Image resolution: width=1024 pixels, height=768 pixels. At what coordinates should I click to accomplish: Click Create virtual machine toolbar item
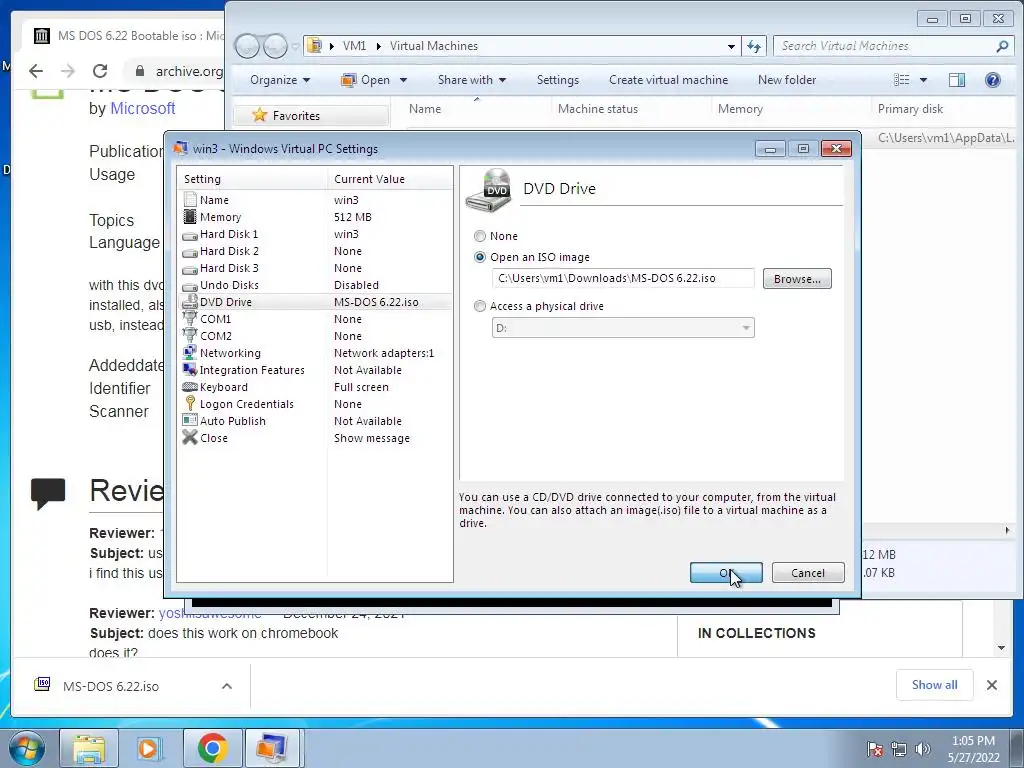click(668, 80)
